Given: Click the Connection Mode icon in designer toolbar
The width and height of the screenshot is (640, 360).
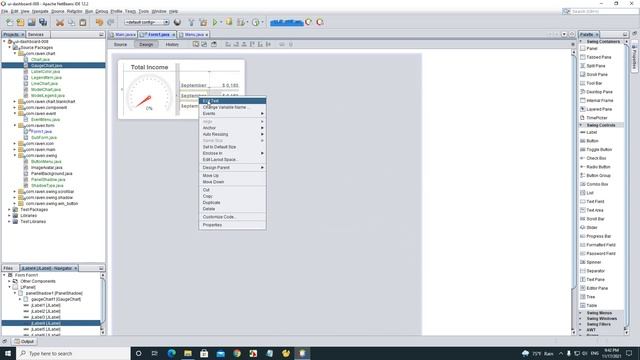Looking at the screenshot, I should point(204,44).
